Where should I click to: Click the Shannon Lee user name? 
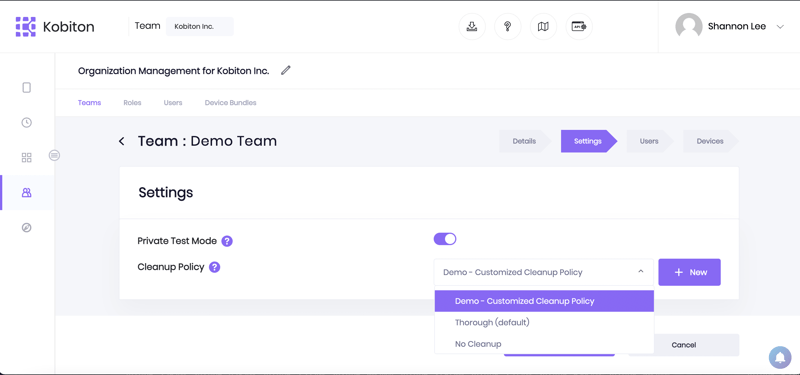tap(737, 27)
